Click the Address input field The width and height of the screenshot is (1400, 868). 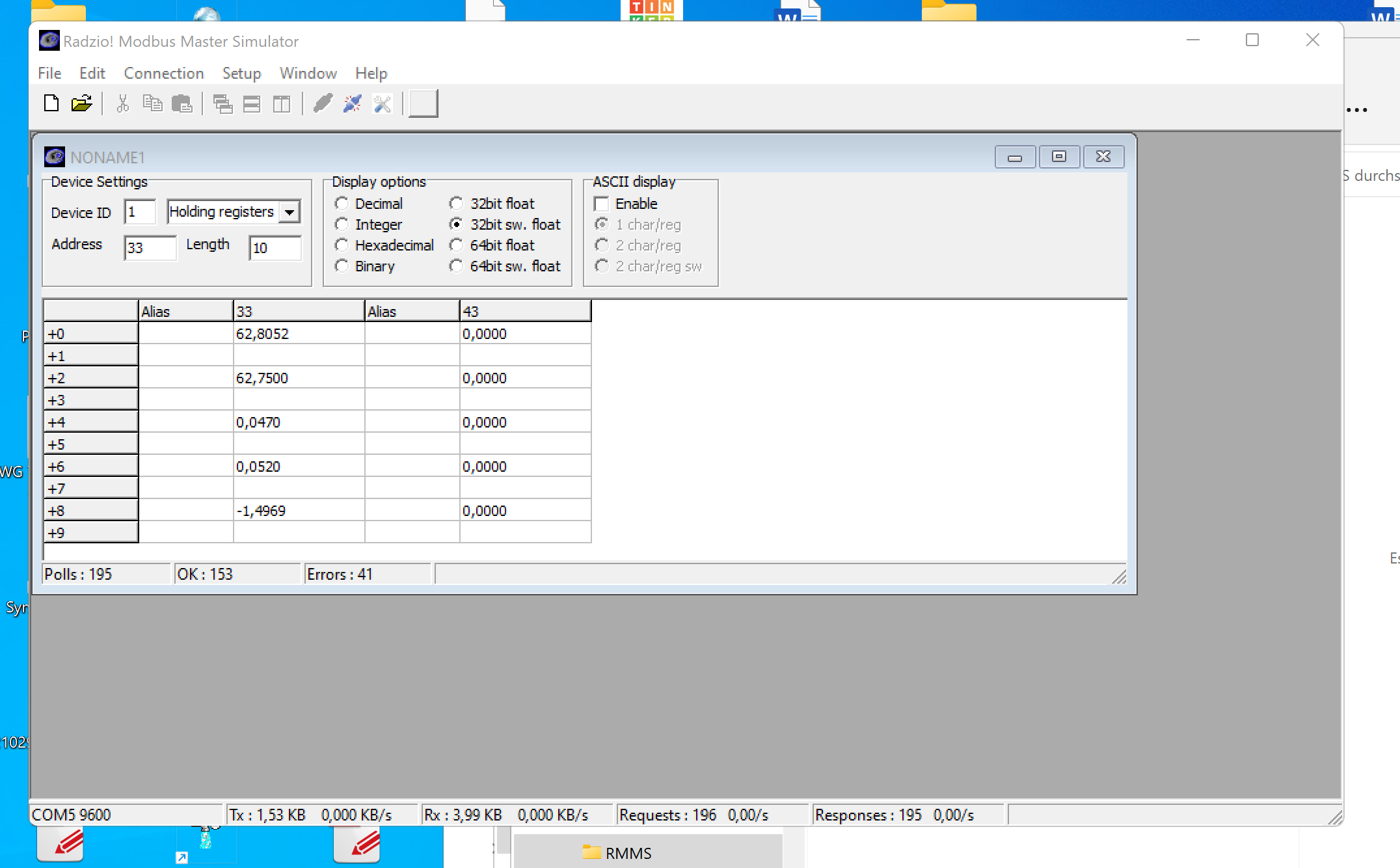150,248
